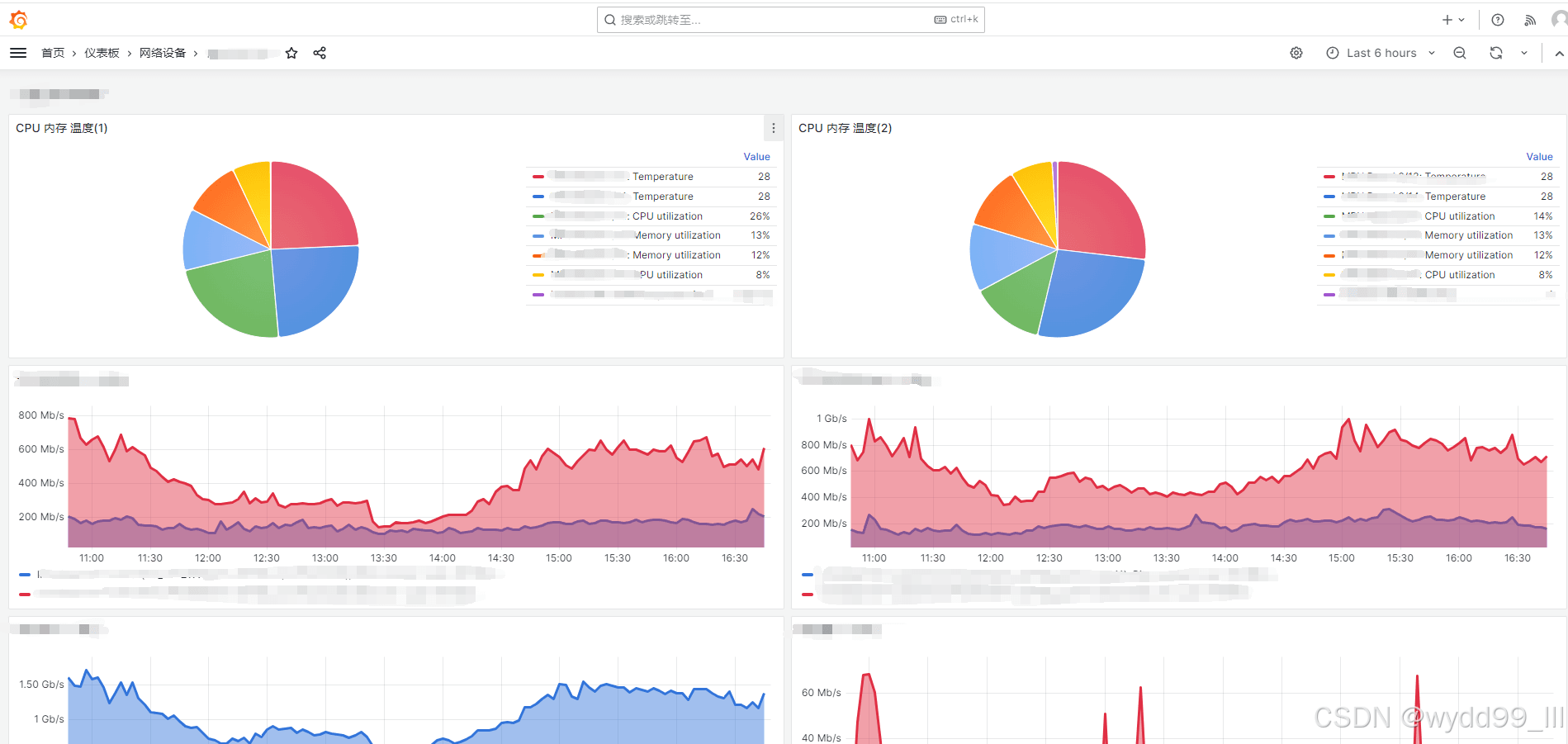Click the CPU 内存 温度(2) panel title

tap(845, 128)
